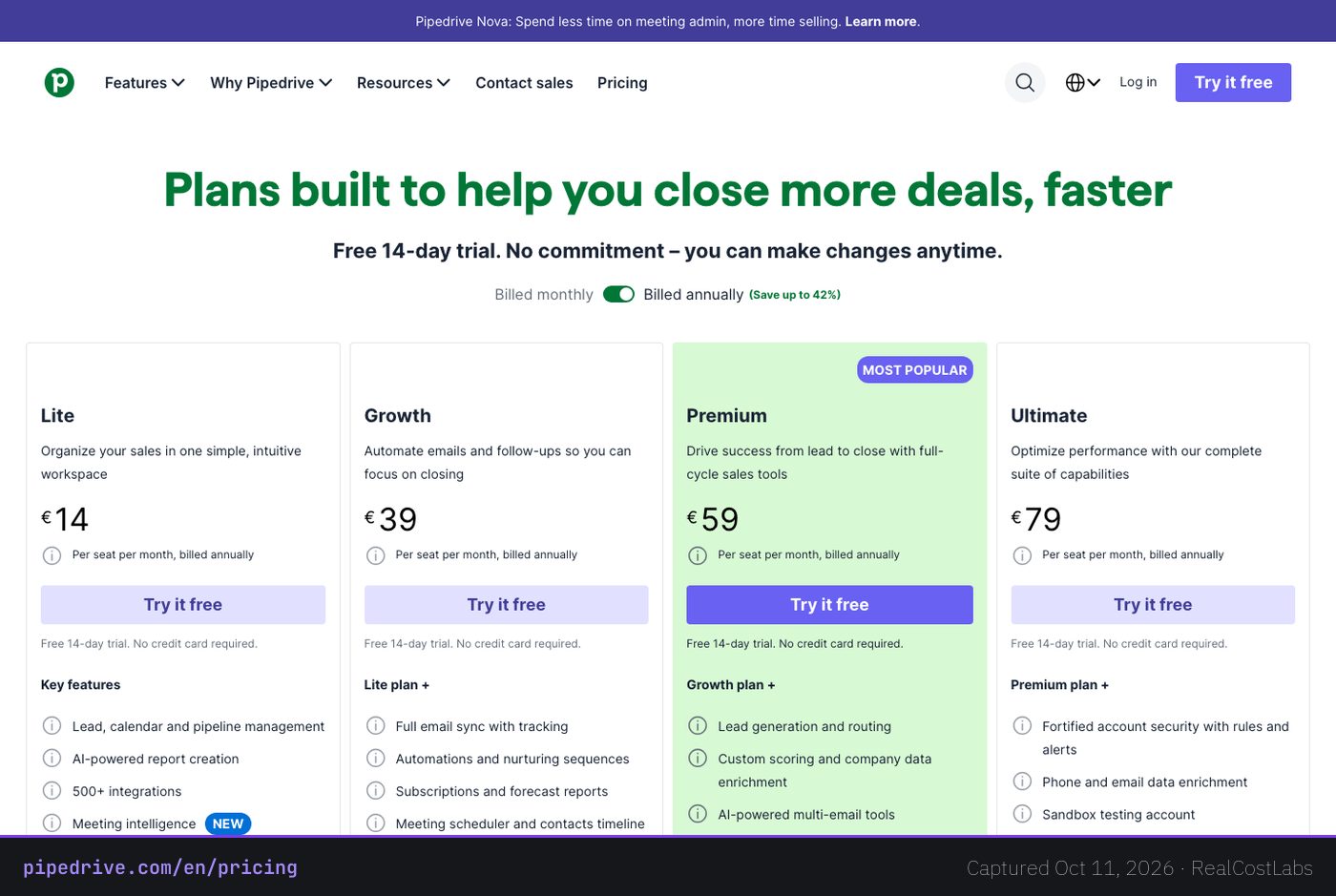
Task: Select the Billed monthly label
Action: pos(544,295)
